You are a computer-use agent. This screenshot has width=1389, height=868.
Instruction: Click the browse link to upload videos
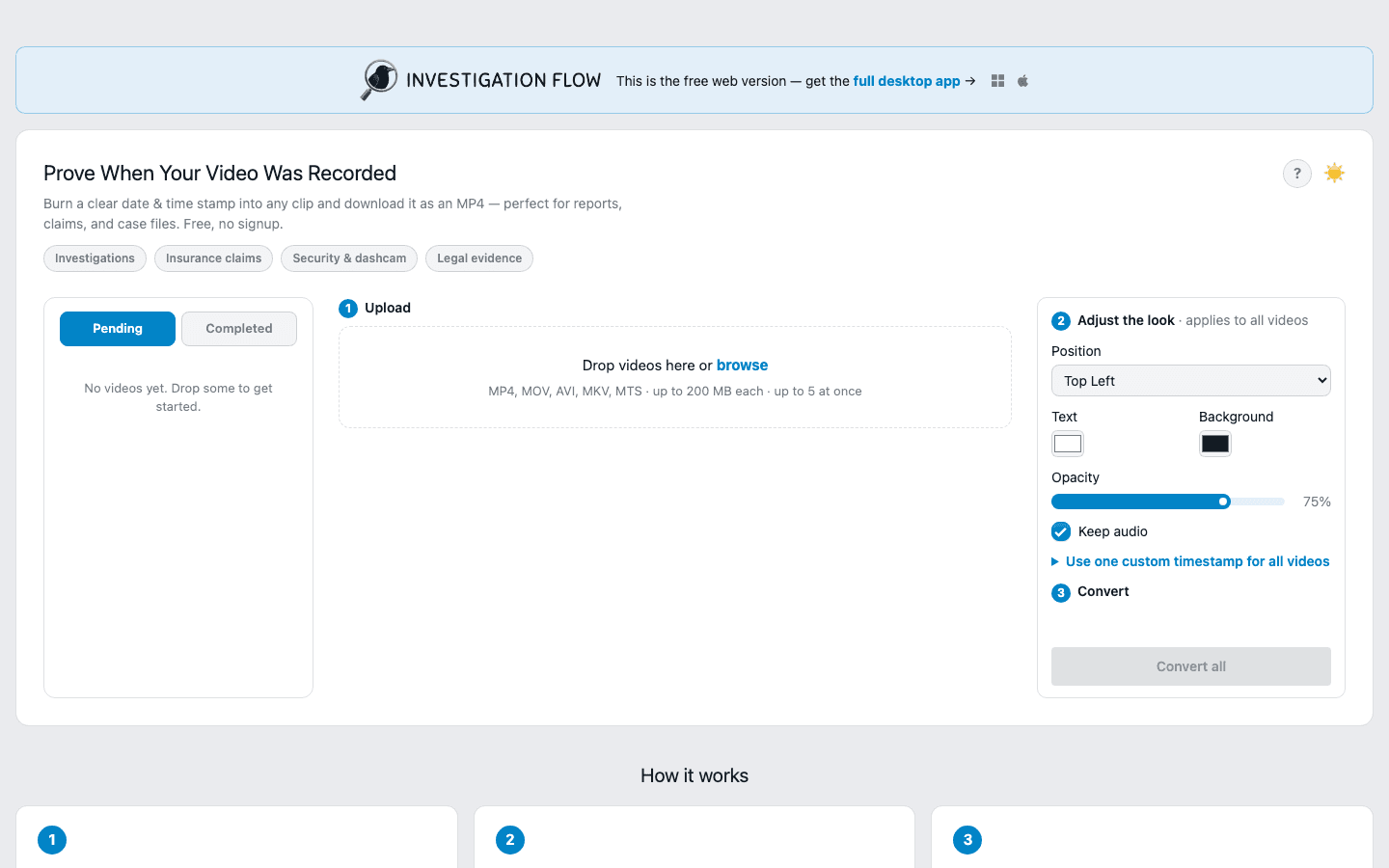742,366
